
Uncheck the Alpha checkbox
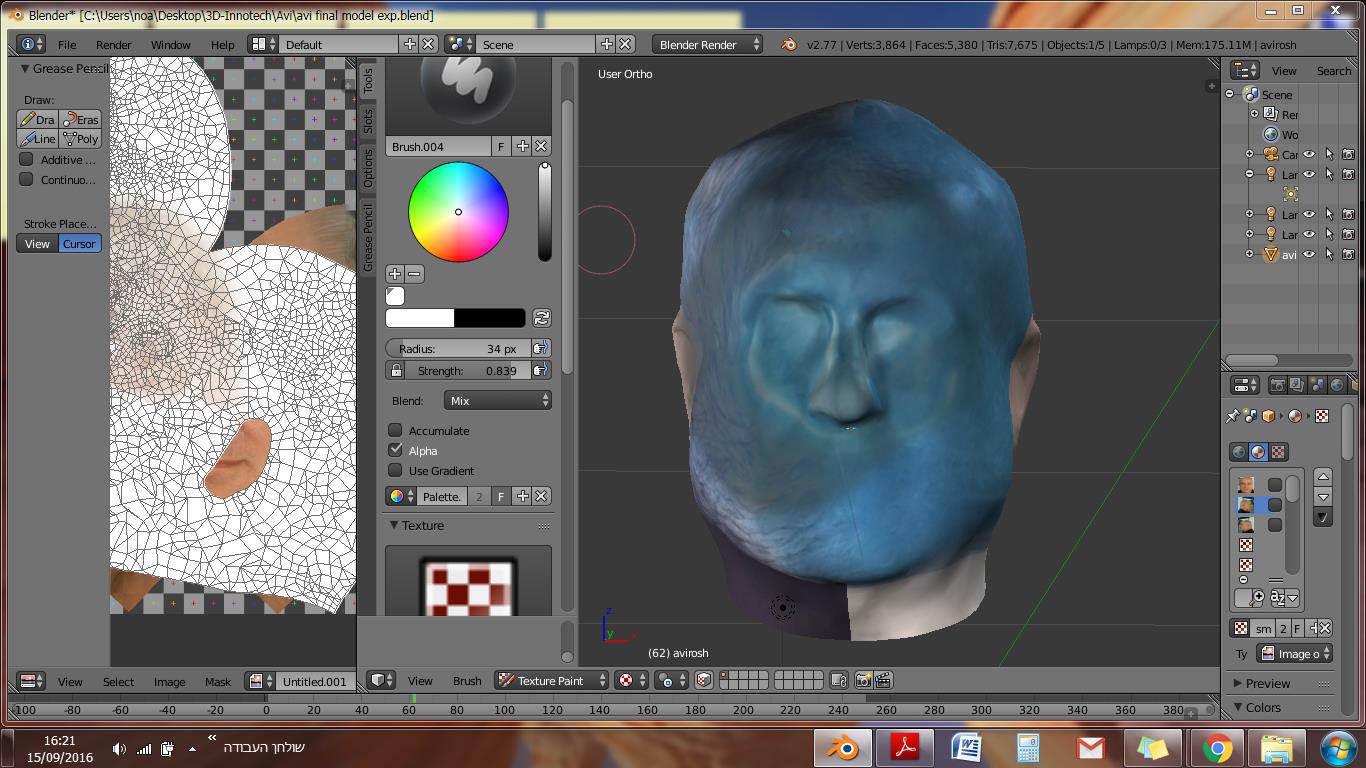pyautogui.click(x=395, y=450)
